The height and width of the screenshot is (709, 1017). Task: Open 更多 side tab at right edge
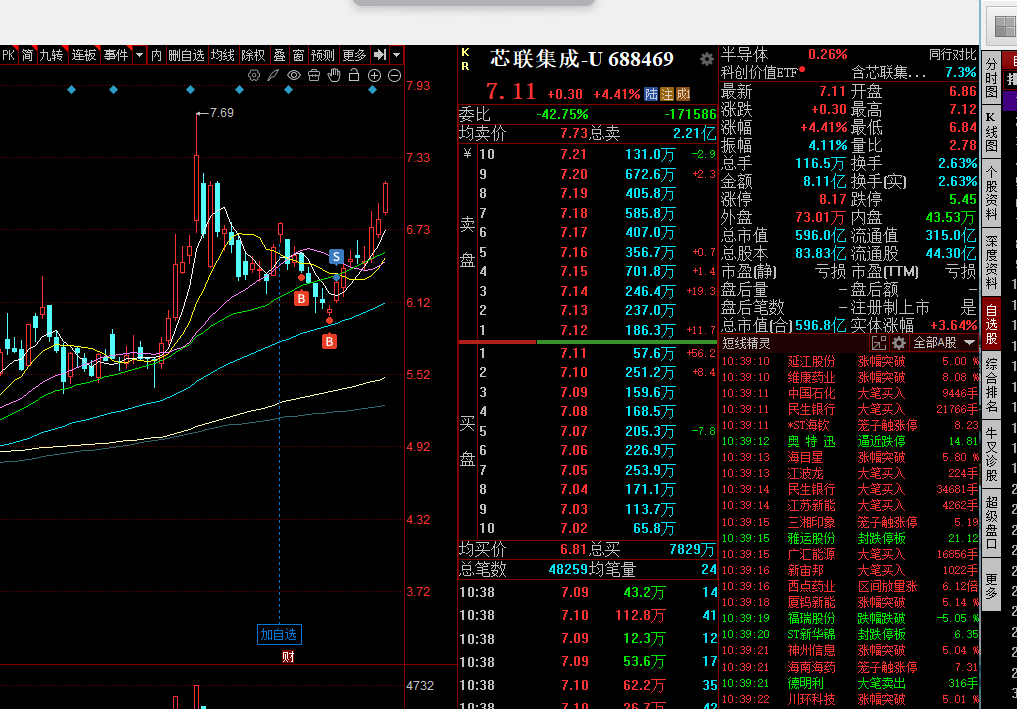click(992, 585)
